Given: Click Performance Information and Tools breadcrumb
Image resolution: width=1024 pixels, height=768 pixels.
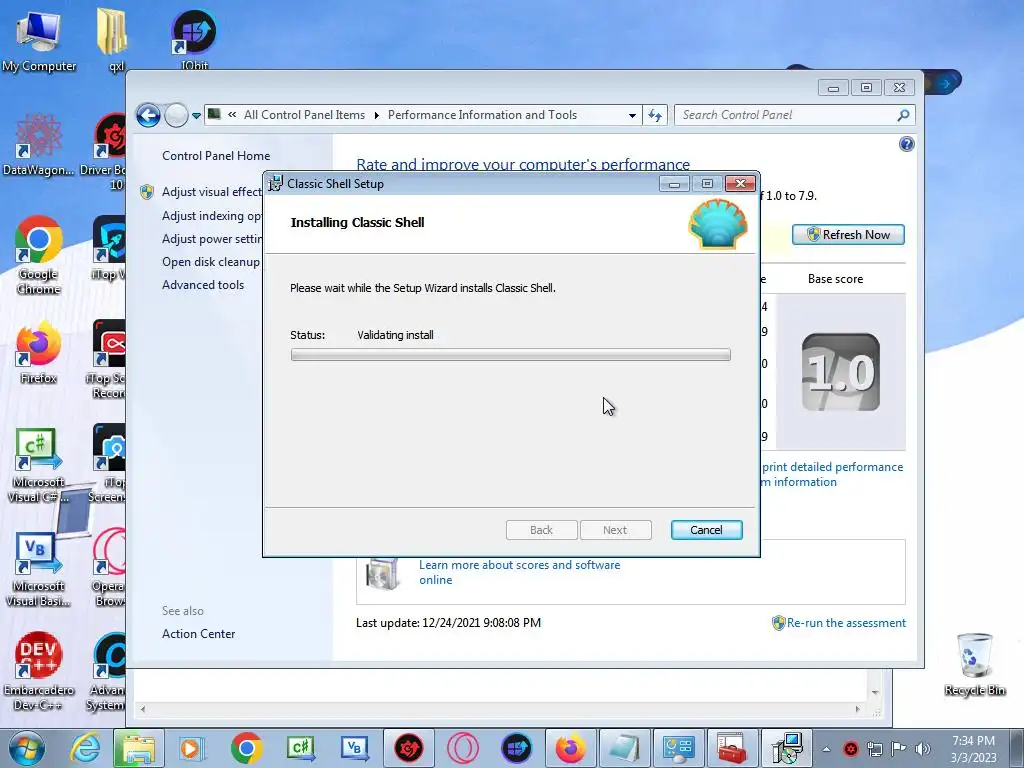Looking at the screenshot, I should tap(482, 115).
